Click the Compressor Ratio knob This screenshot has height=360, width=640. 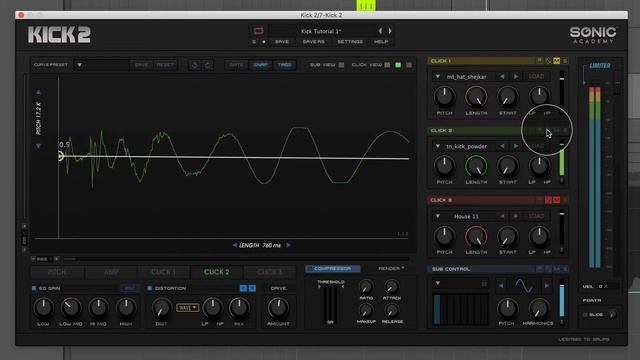click(366, 287)
